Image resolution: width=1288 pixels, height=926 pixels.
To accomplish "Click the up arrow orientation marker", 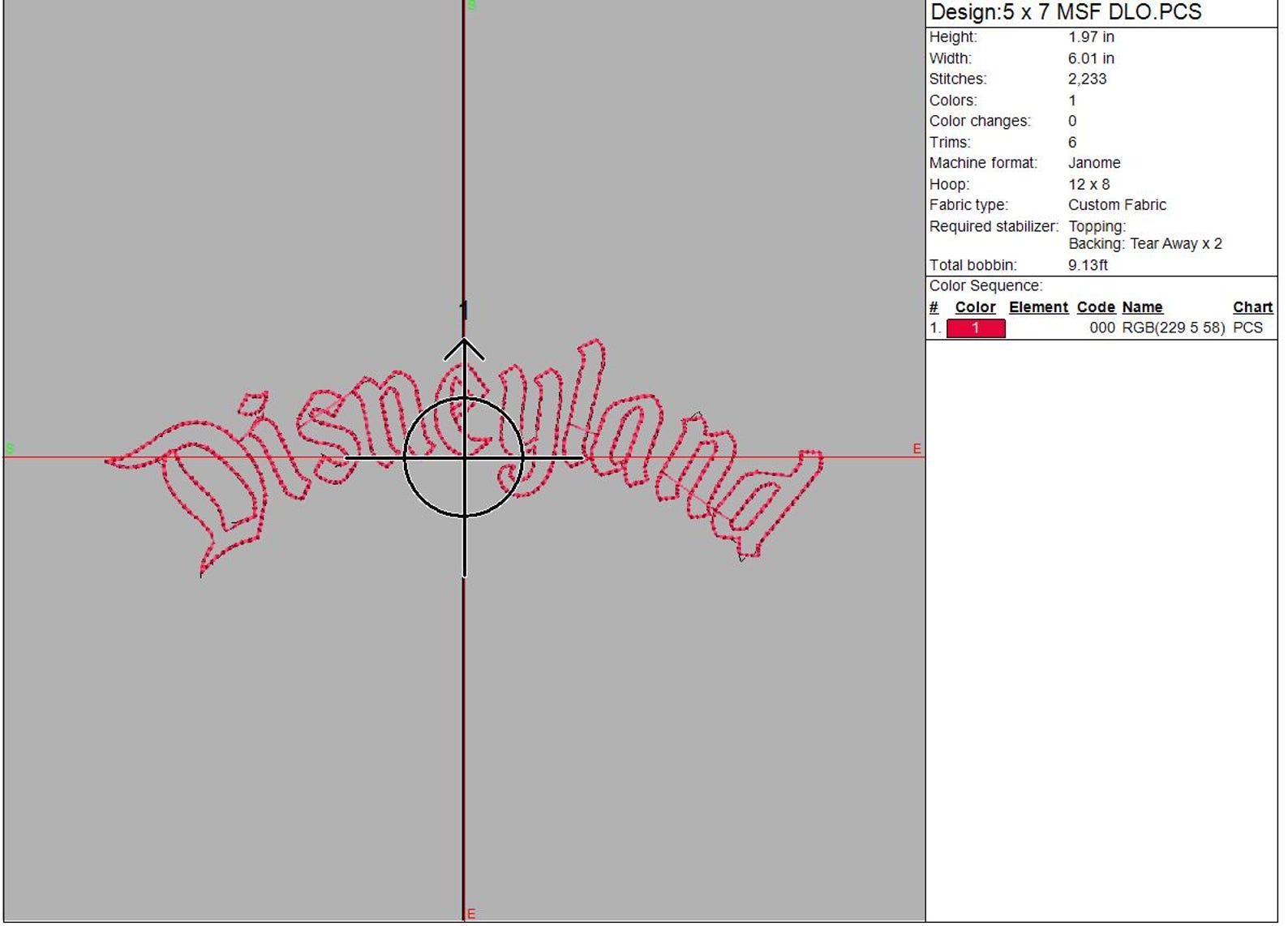I will tap(464, 349).
